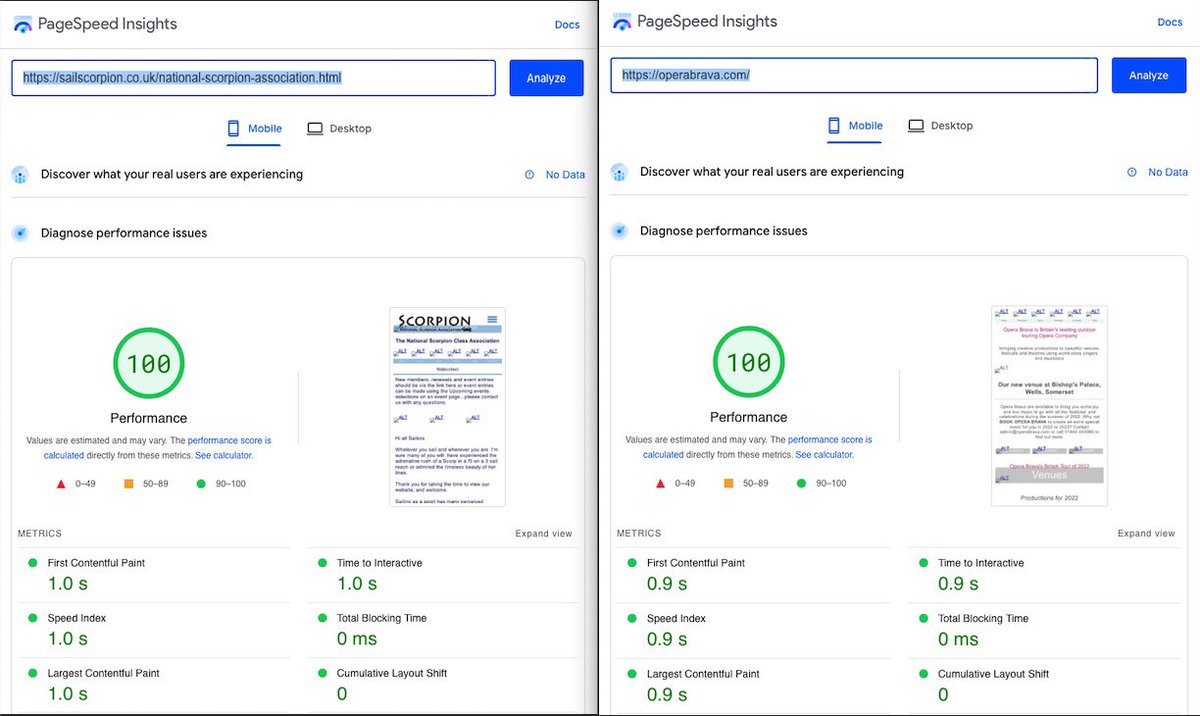1200x716 pixels.
Task: Open Docs link in left window
Action: (567, 25)
